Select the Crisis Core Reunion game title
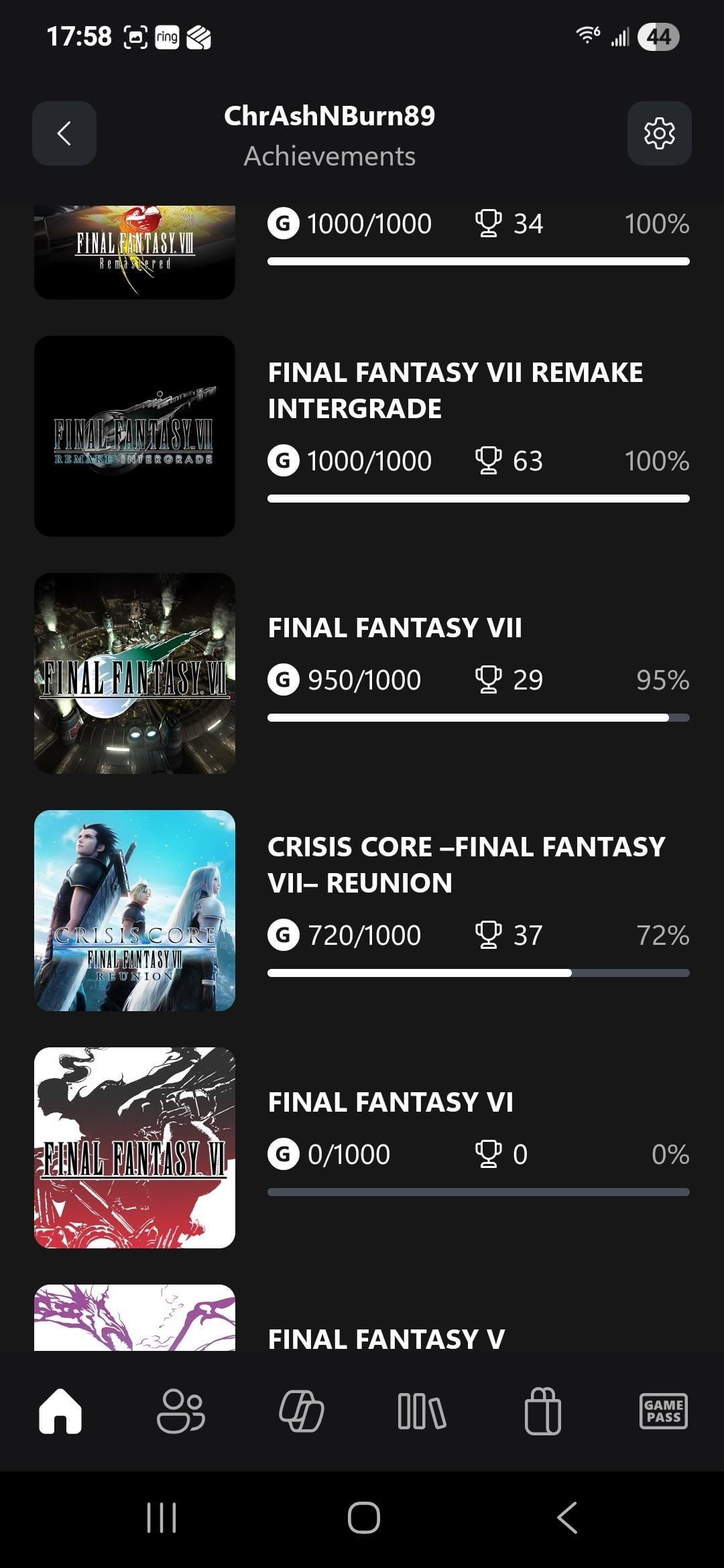The height and width of the screenshot is (1568, 724). (466, 864)
